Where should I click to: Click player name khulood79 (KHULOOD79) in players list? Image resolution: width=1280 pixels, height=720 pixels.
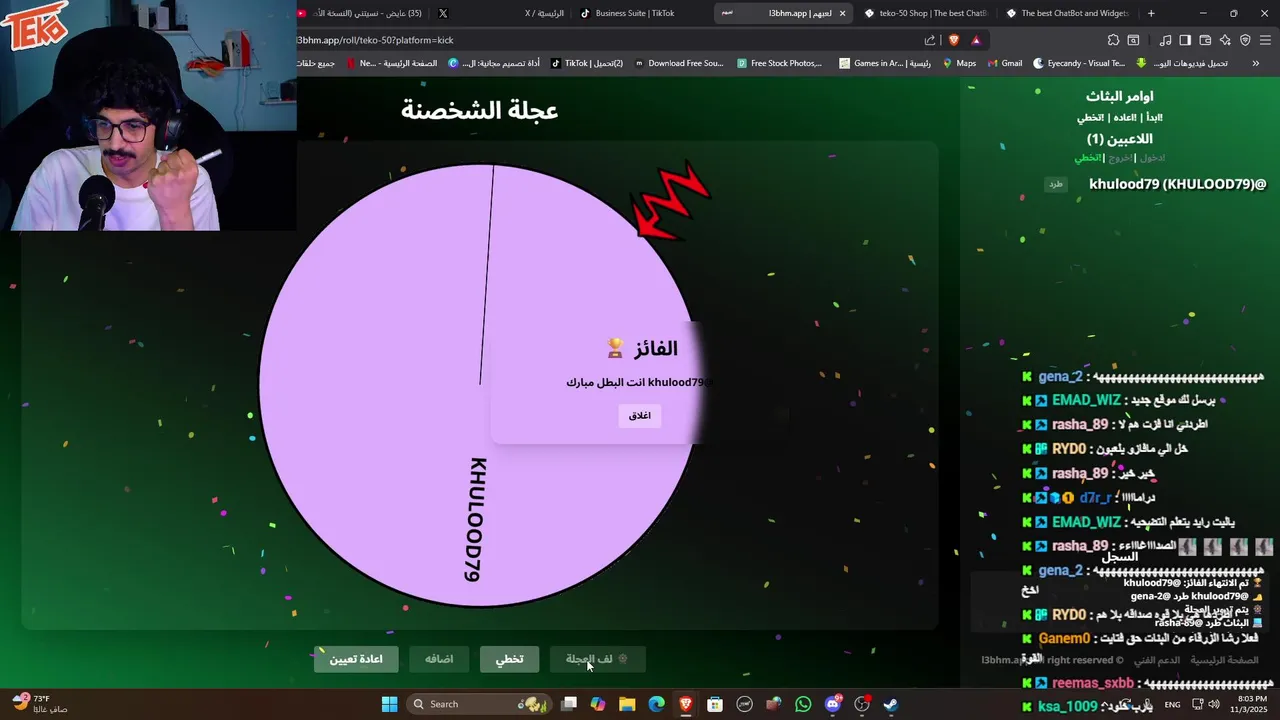pos(1177,184)
